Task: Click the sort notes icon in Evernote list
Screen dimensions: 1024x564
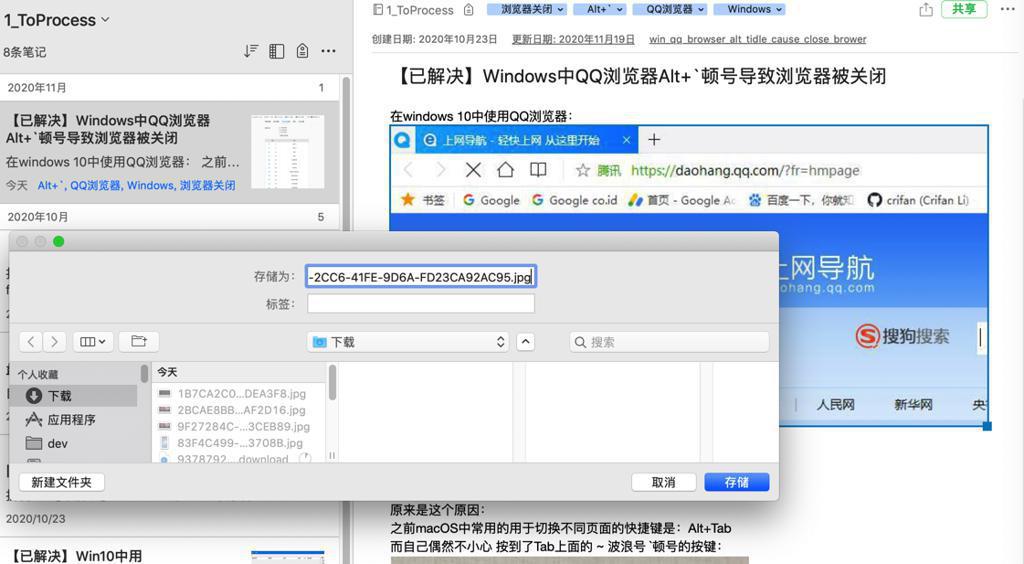Action: tap(251, 51)
